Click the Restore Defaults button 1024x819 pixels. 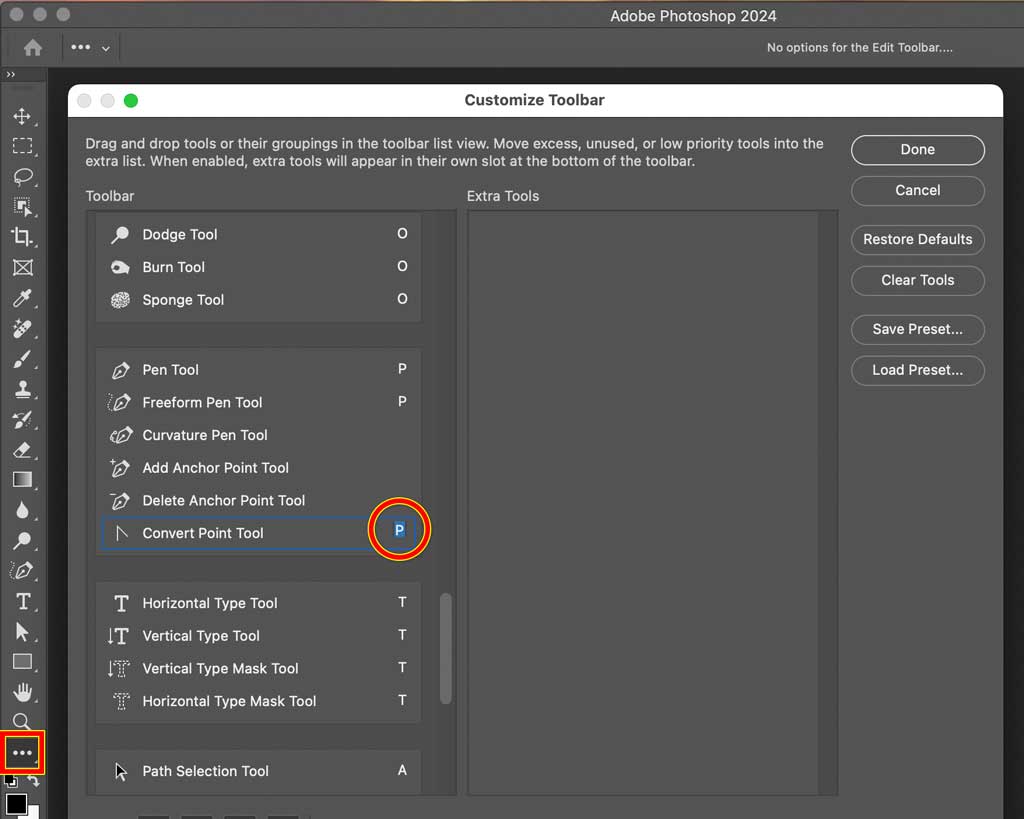[917, 240]
